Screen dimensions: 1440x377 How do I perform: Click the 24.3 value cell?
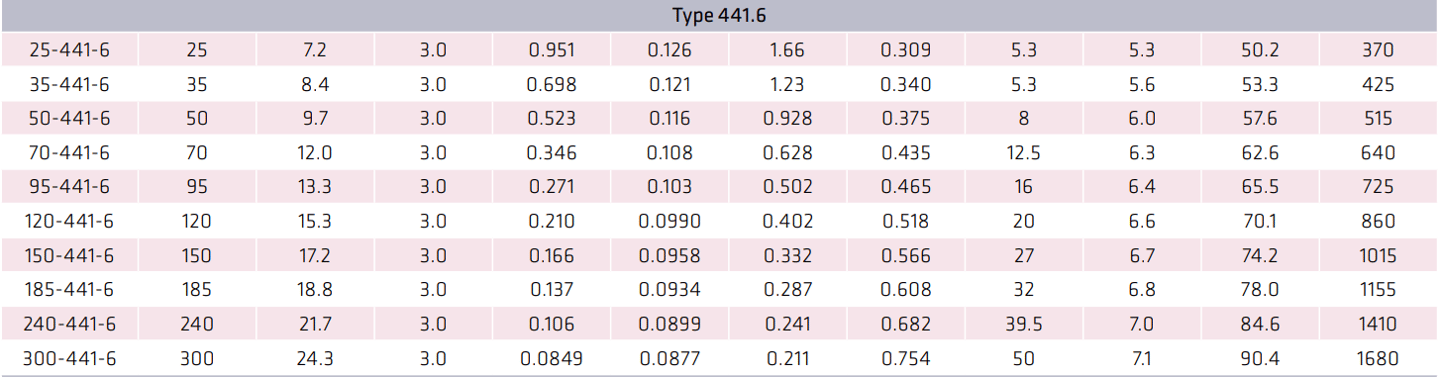click(315, 358)
